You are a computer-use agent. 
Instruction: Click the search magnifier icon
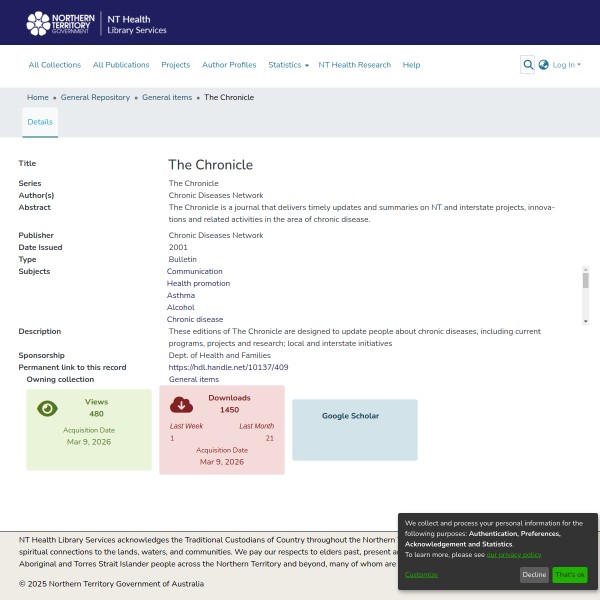528,65
